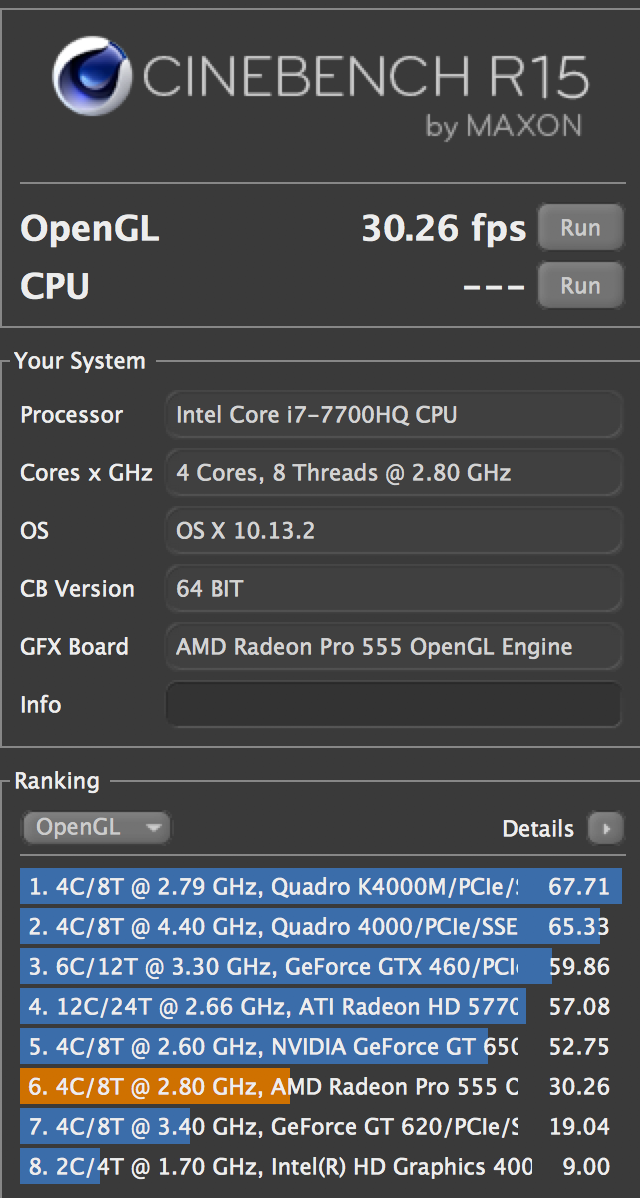The image size is (640, 1198).
Task: Click the Cores x GHz field
Action: (393, 472)
